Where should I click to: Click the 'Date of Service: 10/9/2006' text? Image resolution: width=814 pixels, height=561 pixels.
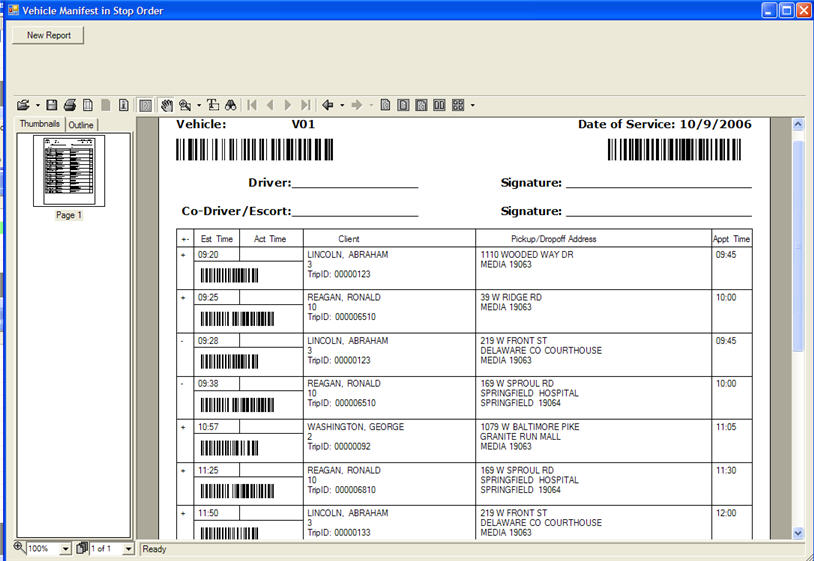[x=664, y=124]
